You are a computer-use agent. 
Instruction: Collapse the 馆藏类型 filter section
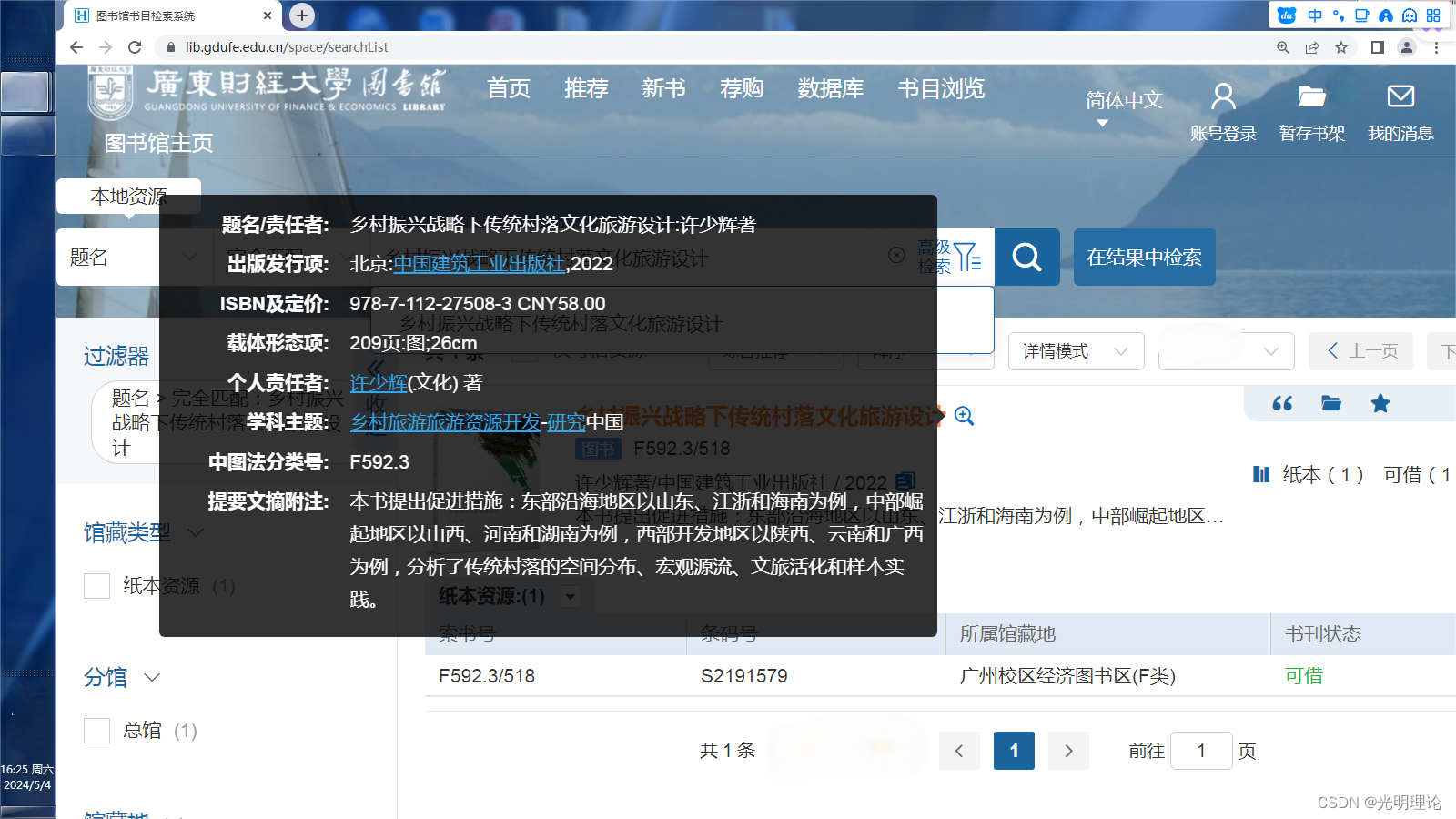pyautogui.click(x=196, y=532)
